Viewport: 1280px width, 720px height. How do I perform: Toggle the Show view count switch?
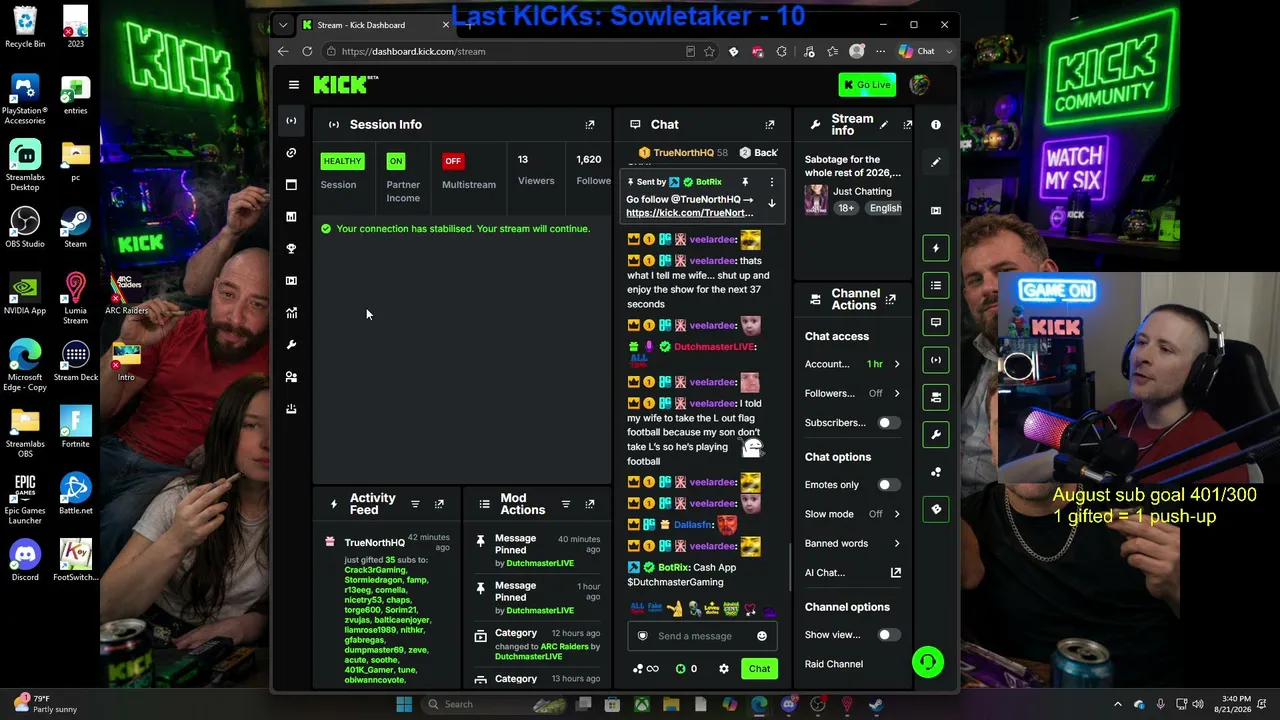(888, 635)
